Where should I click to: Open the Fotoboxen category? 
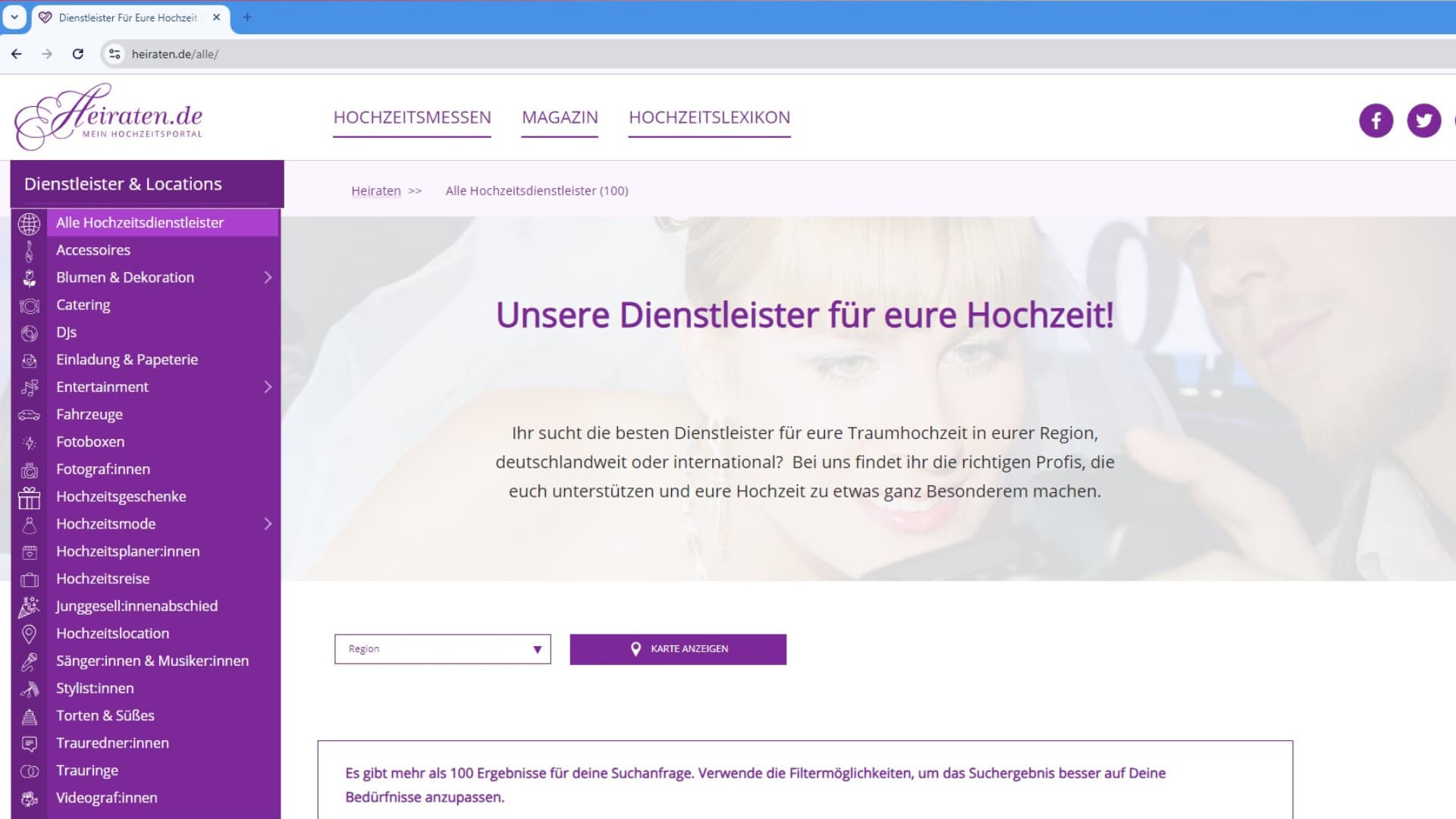point(90,442)
